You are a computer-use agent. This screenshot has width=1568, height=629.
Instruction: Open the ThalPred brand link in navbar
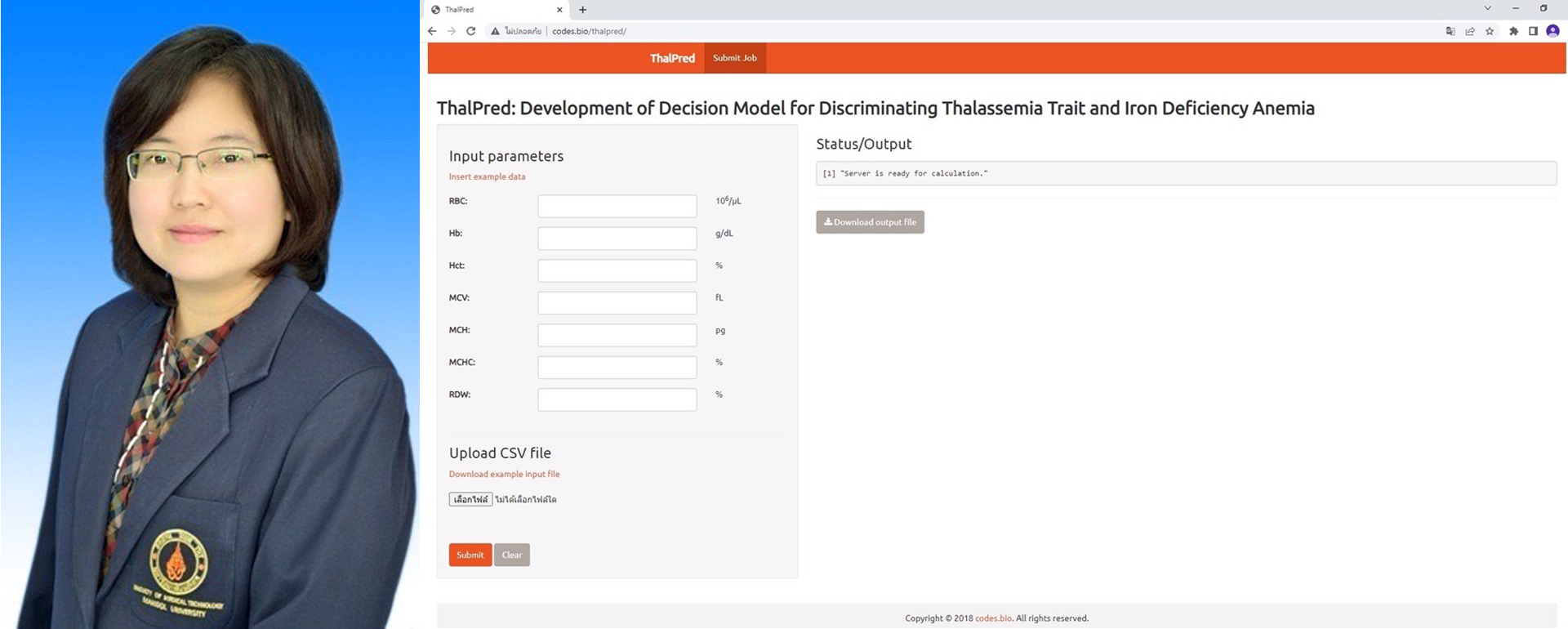(672, 58)
